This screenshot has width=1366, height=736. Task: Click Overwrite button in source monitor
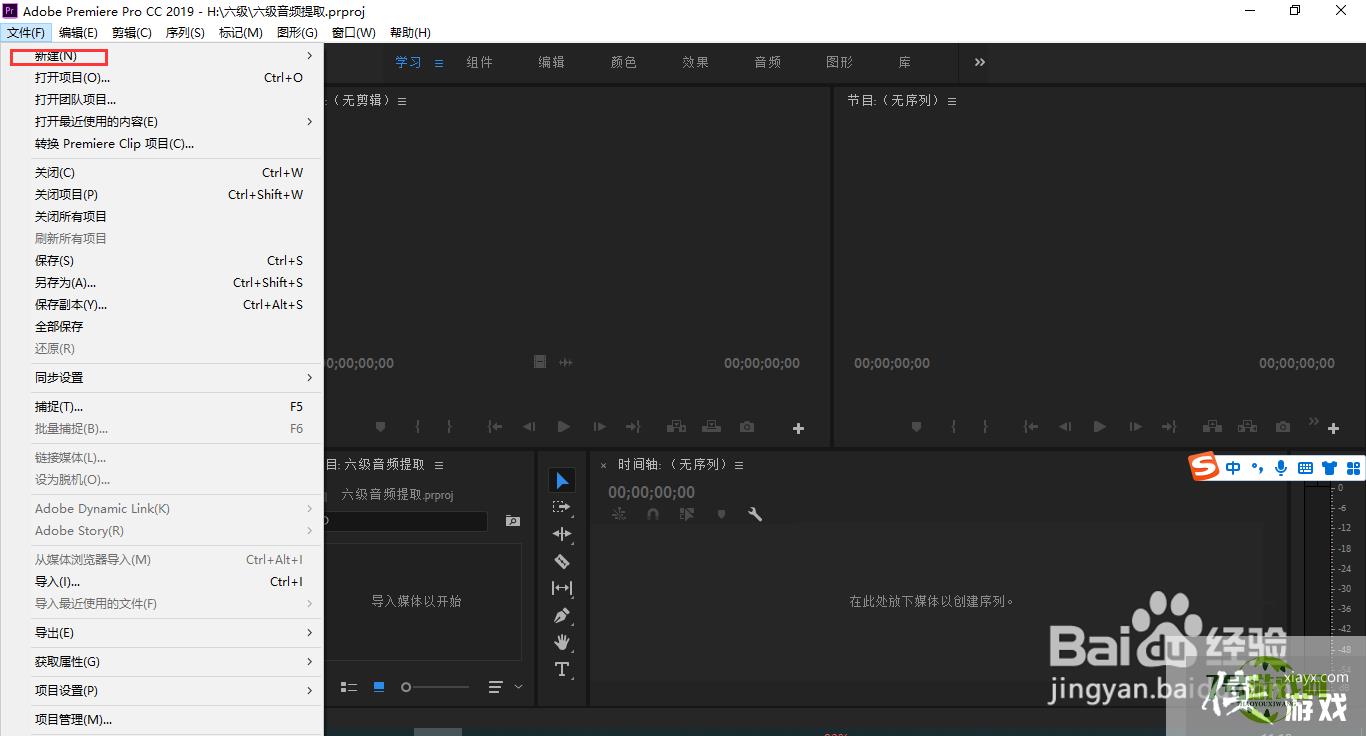click(711, 427)
